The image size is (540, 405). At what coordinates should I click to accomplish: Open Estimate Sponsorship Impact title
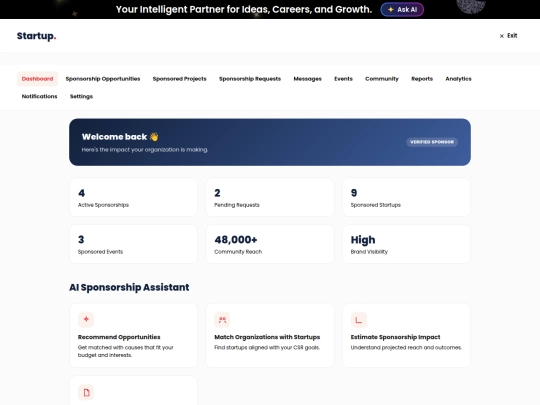(x=395, y=337)
